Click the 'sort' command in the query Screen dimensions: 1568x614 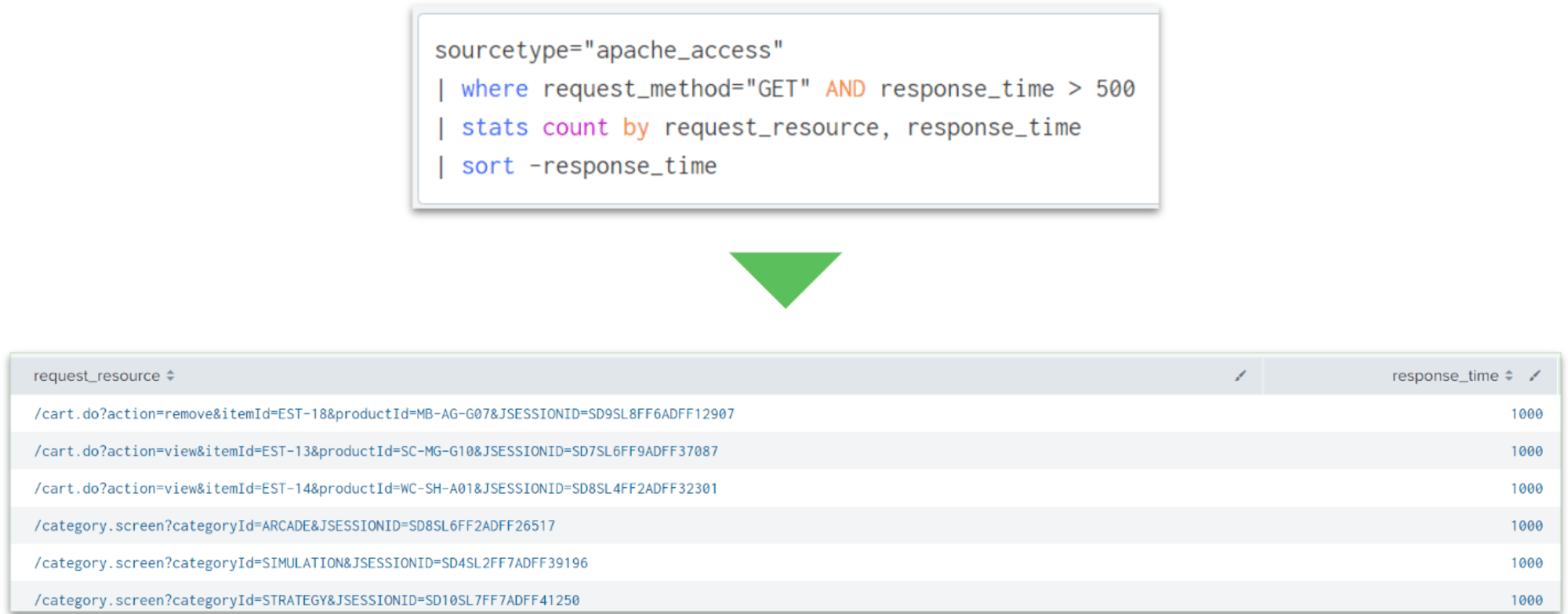coord(488,166)
